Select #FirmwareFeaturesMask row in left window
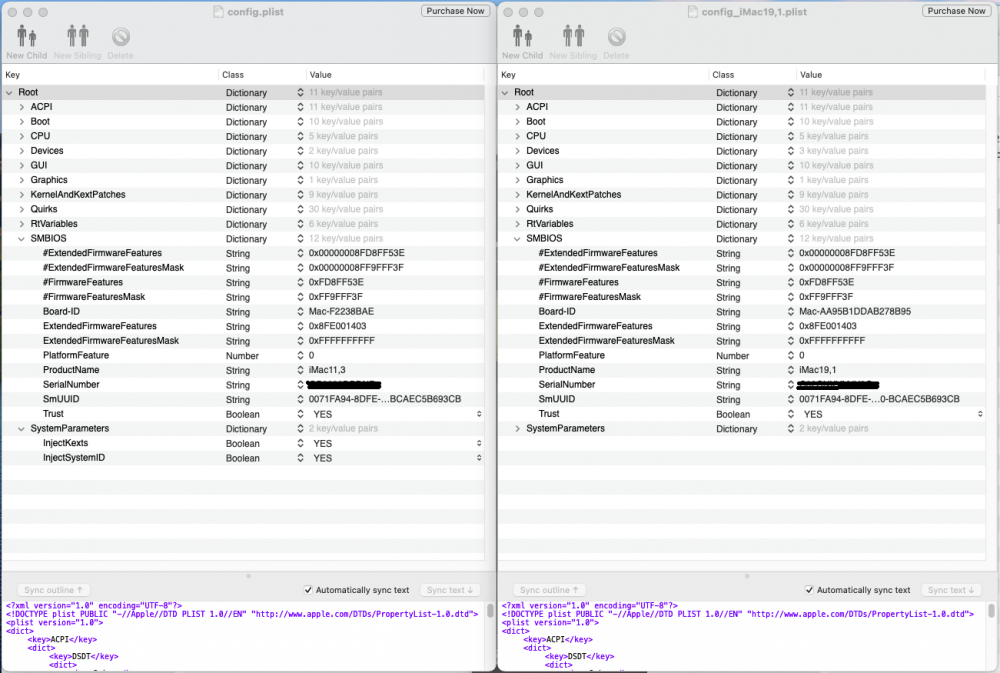 (x=243, y=297)
